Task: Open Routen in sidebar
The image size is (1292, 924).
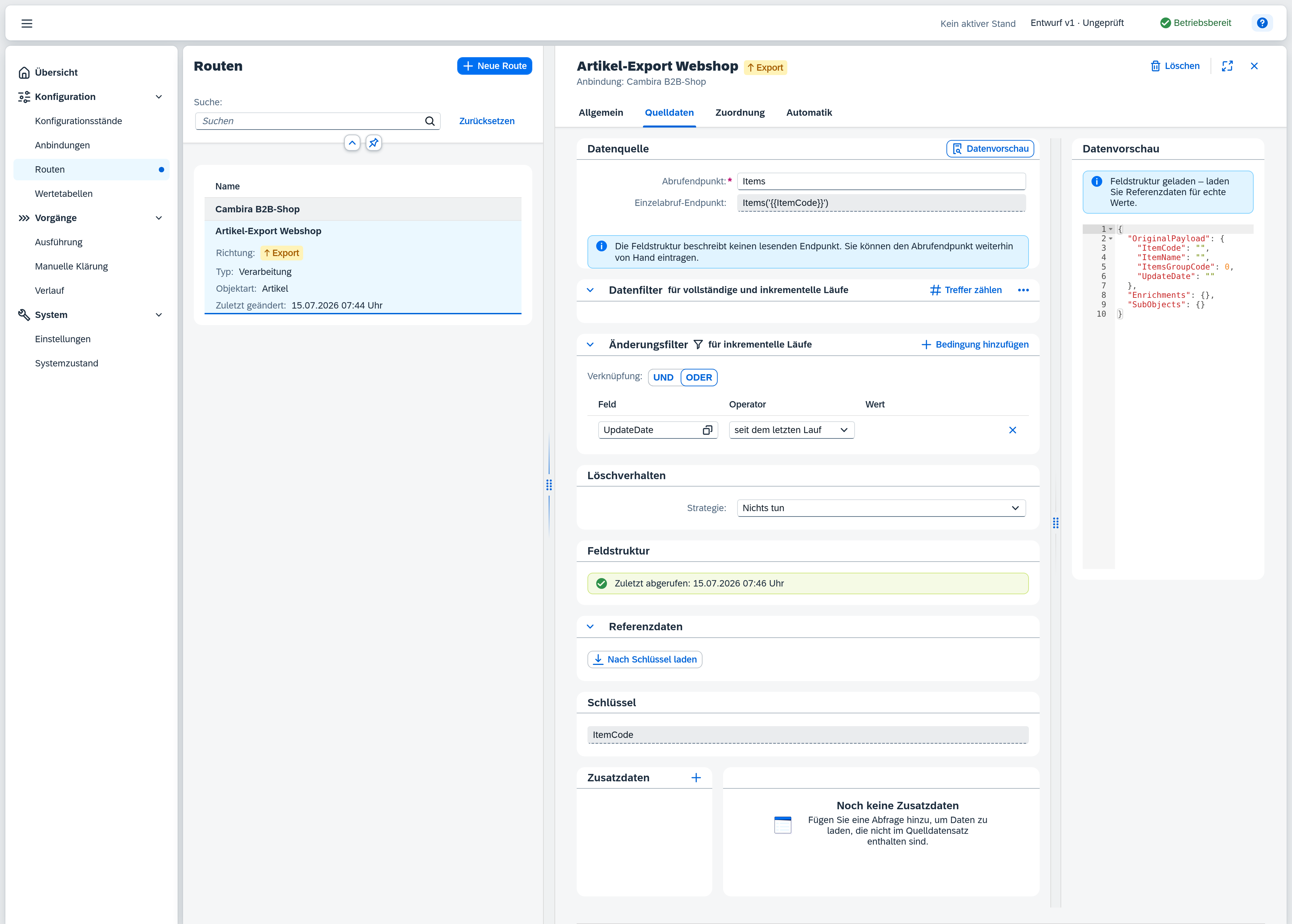Action: pos(91,170)
